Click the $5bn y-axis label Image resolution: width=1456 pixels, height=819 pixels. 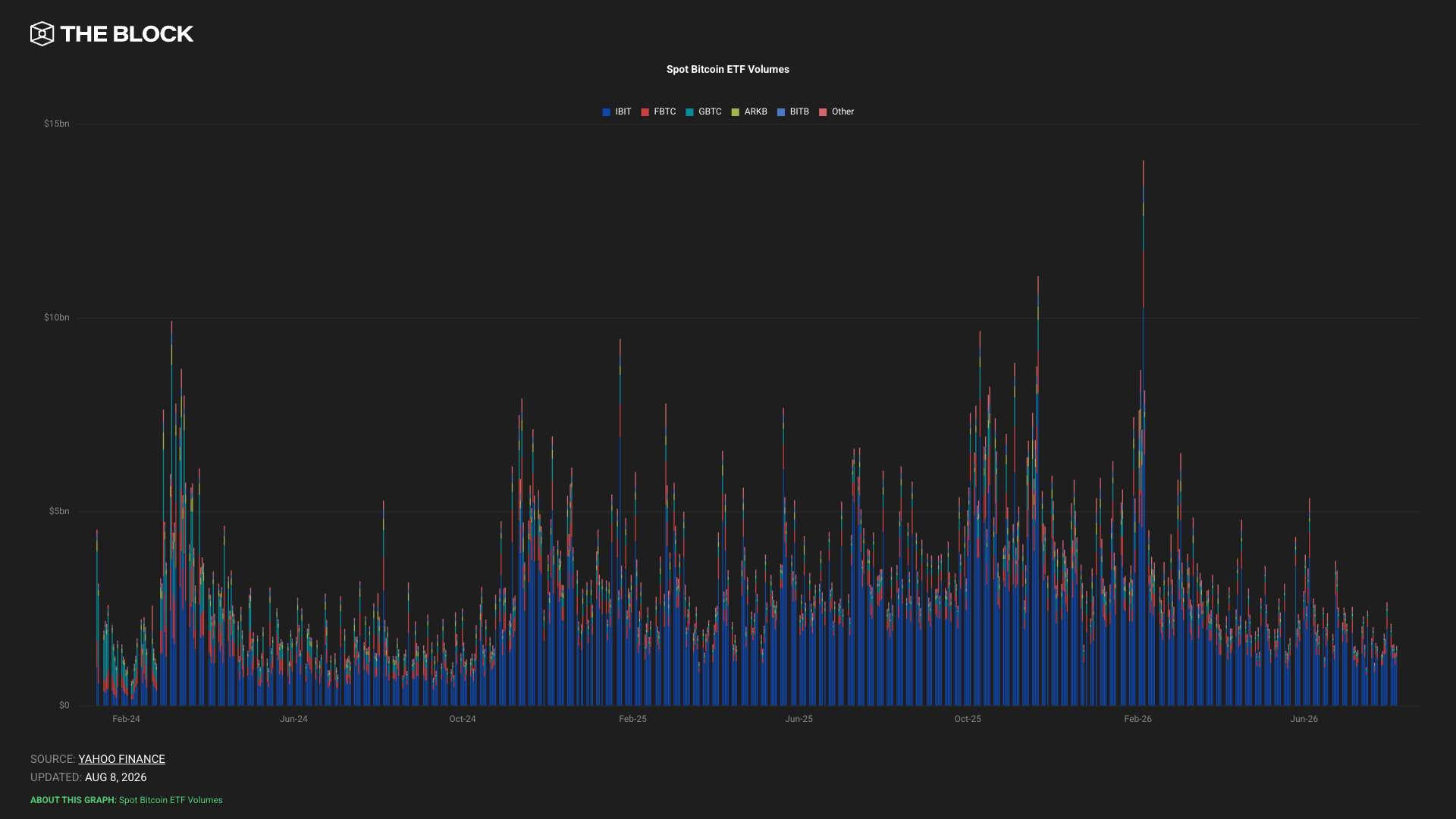(x=59, y=511)
